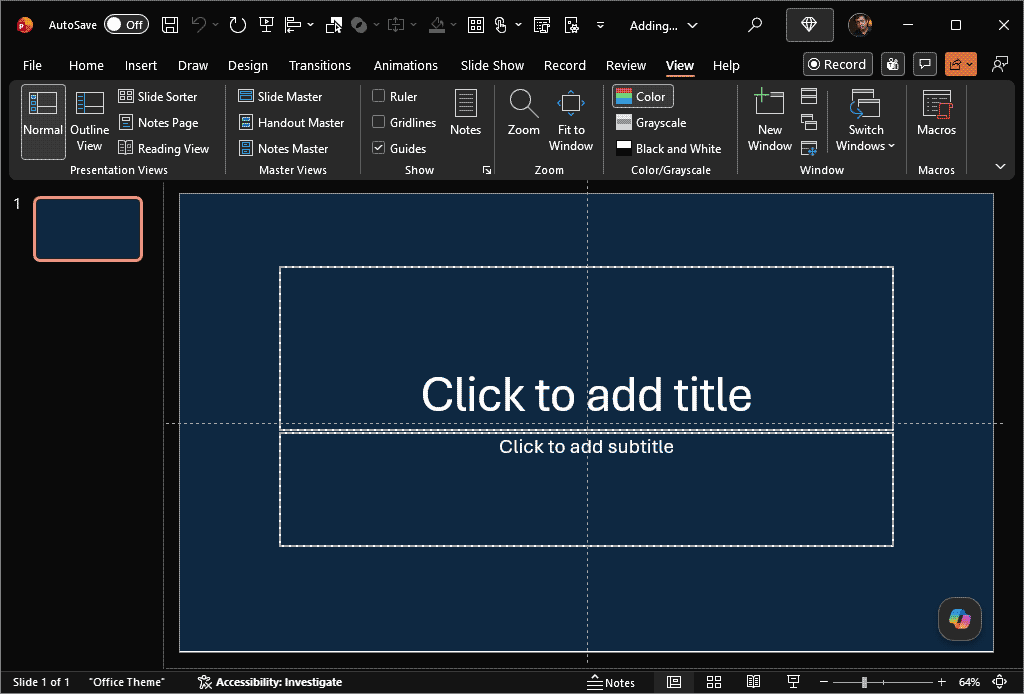Toggle Notes pane from the status bar
Screen dimensions: 1024x694
click(x=611, y=682)
